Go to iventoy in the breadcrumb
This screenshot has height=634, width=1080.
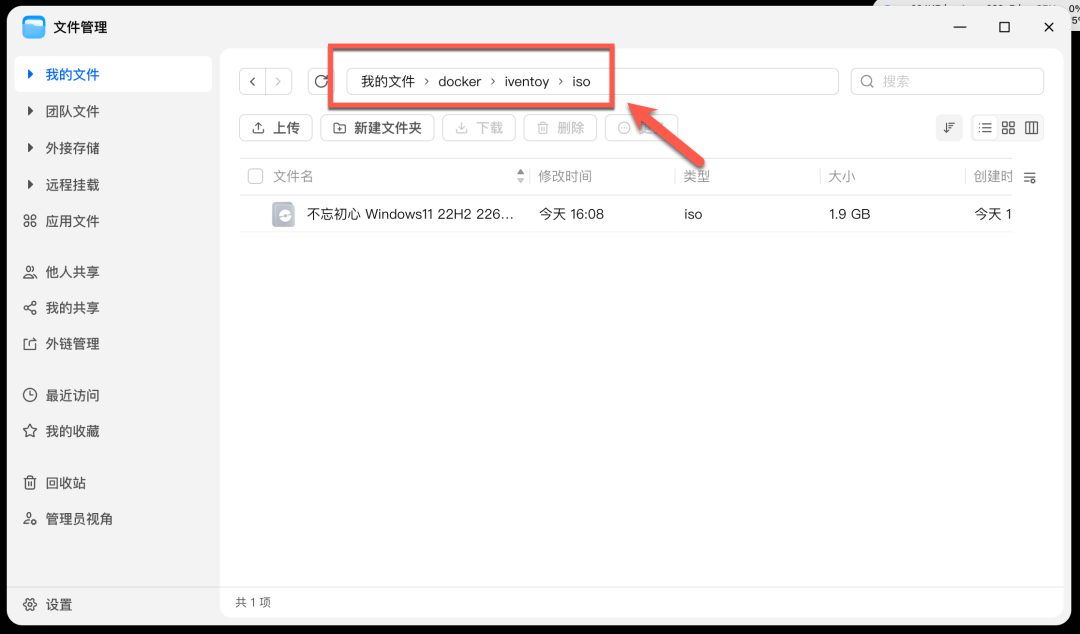[526, 81]
